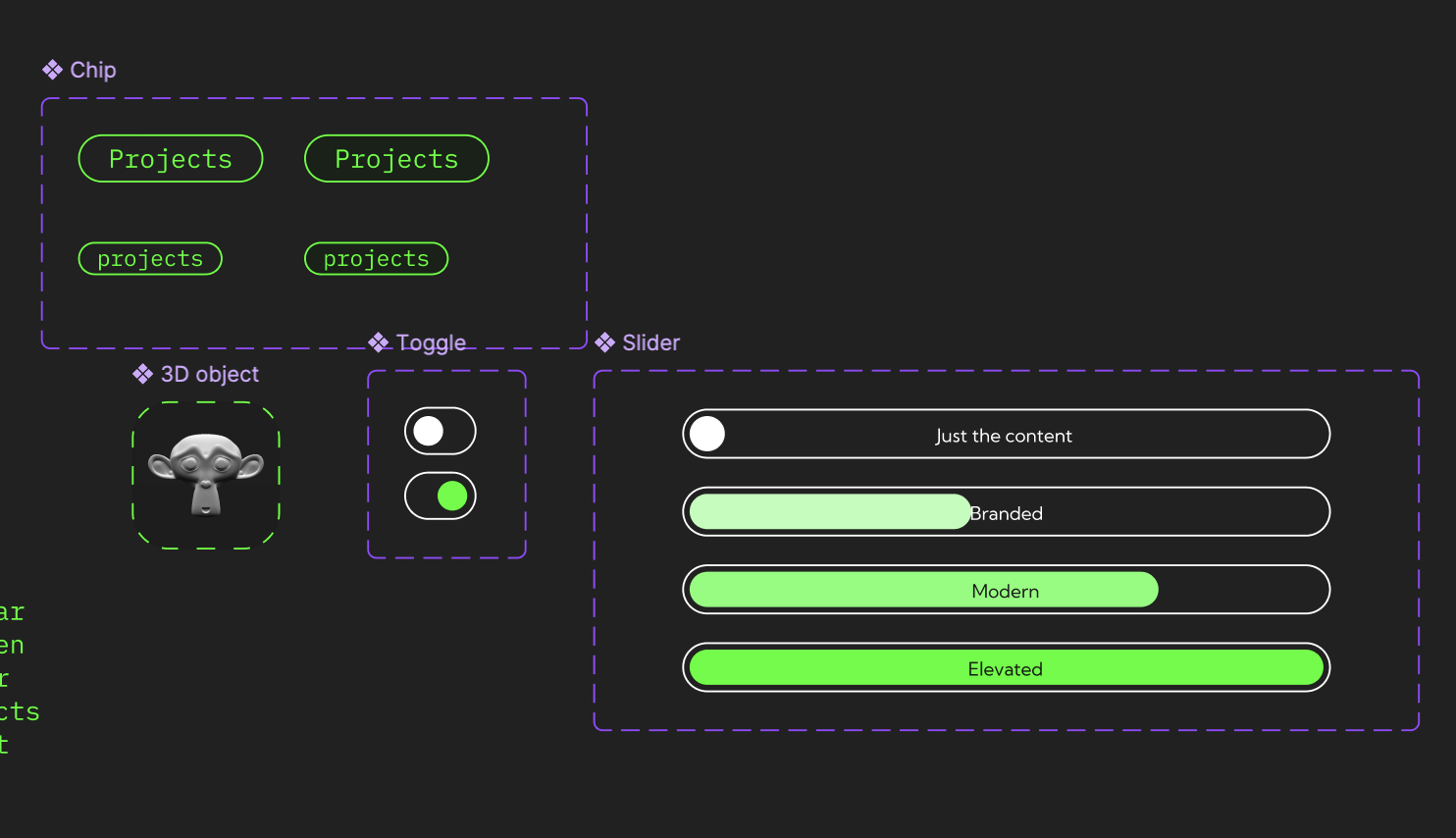
Task: Click the Branded slider's light green fill
Action: [829, 512]
